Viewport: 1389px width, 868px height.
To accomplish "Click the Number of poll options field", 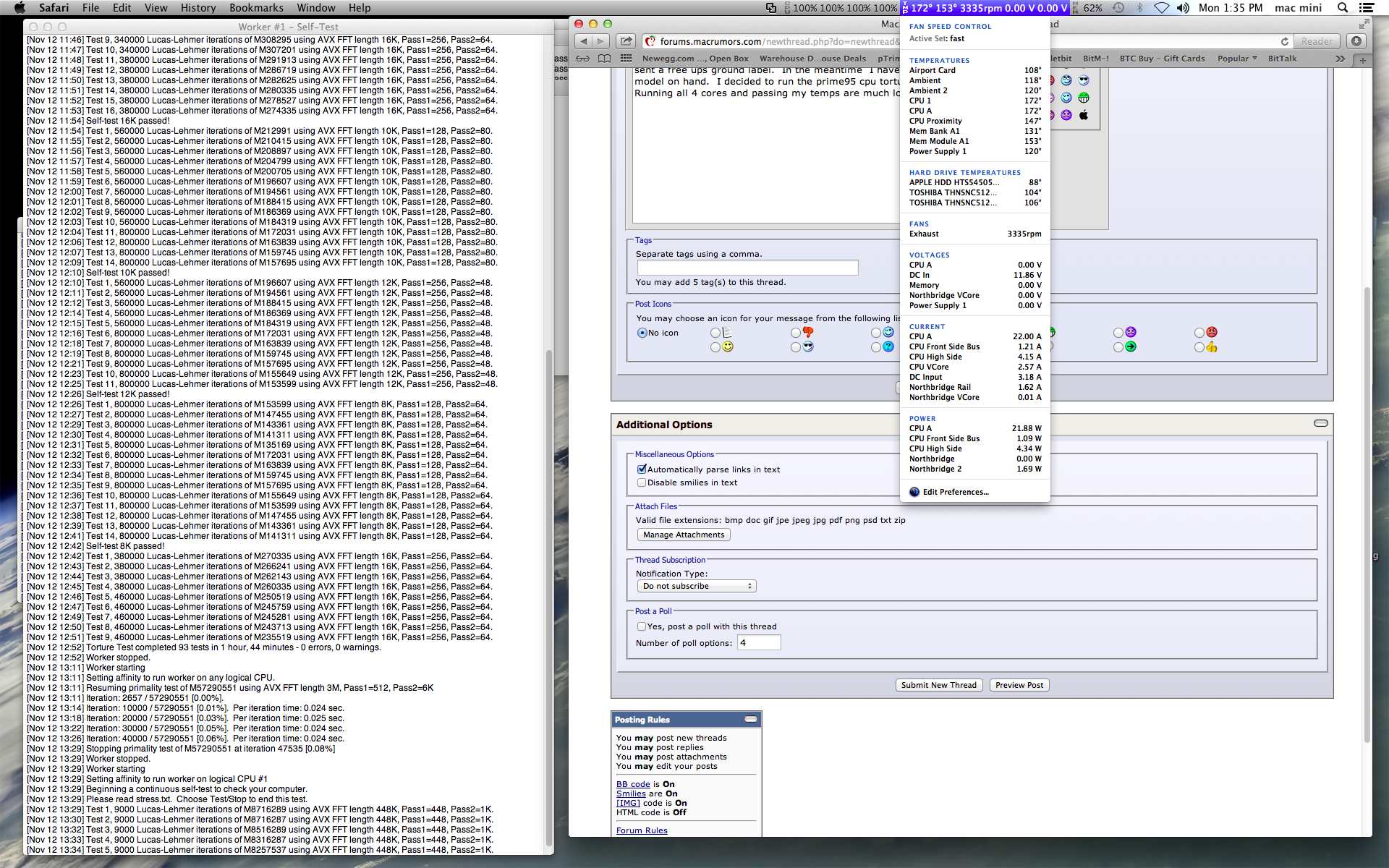I will tap(759, 642).
